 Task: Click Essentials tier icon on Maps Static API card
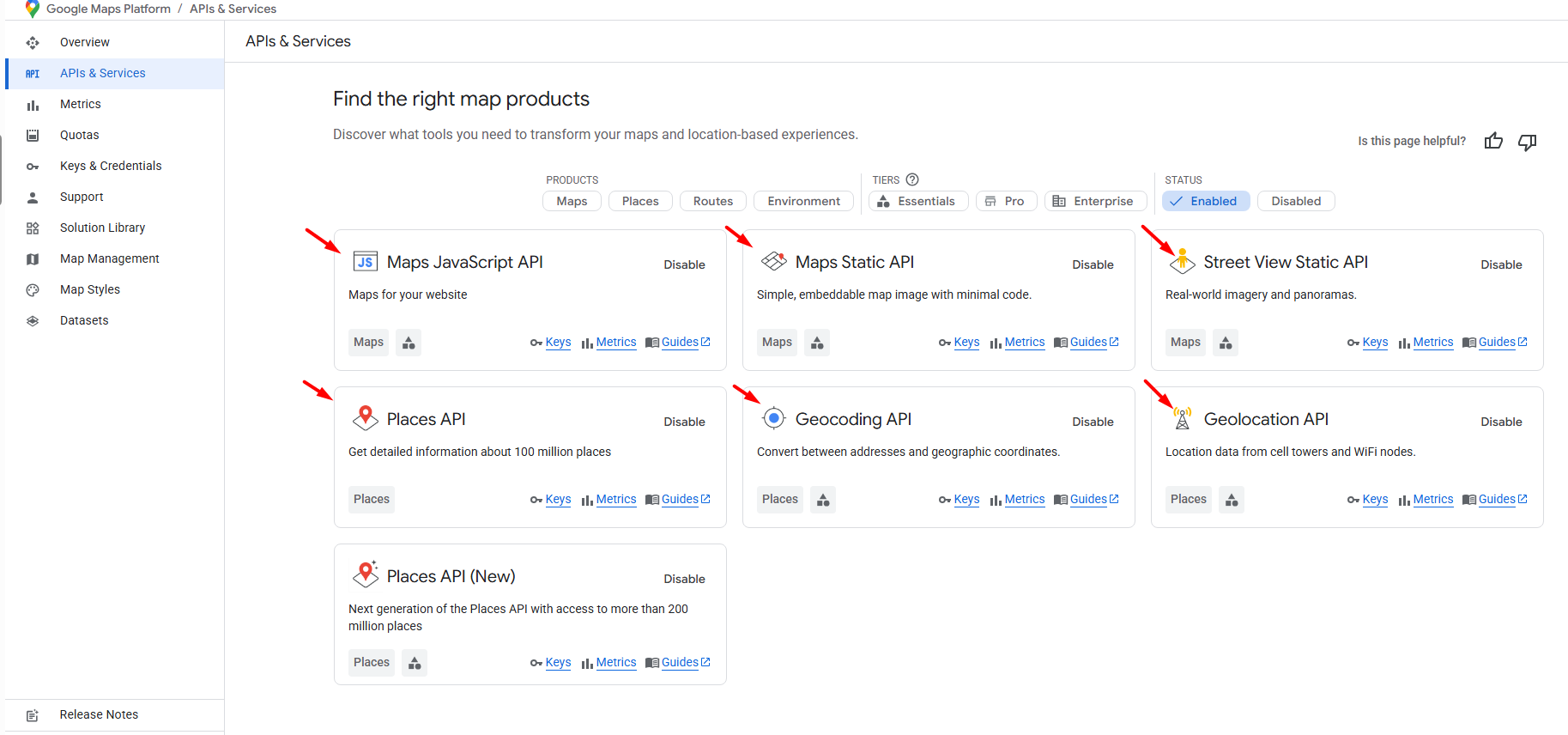[817, 343]
